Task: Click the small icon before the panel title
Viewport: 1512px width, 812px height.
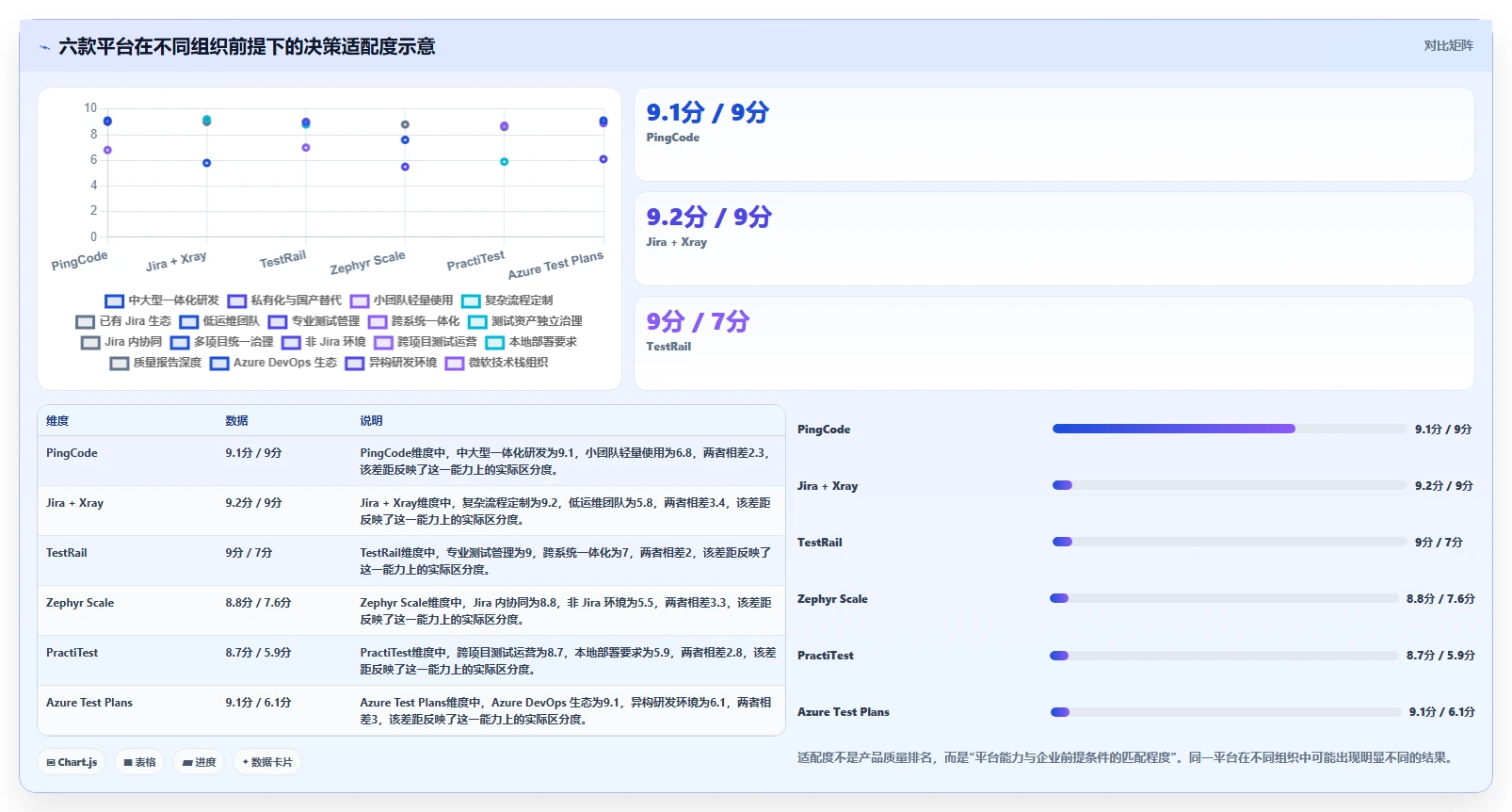Action: pyautogui.click(x=44, y=47)
